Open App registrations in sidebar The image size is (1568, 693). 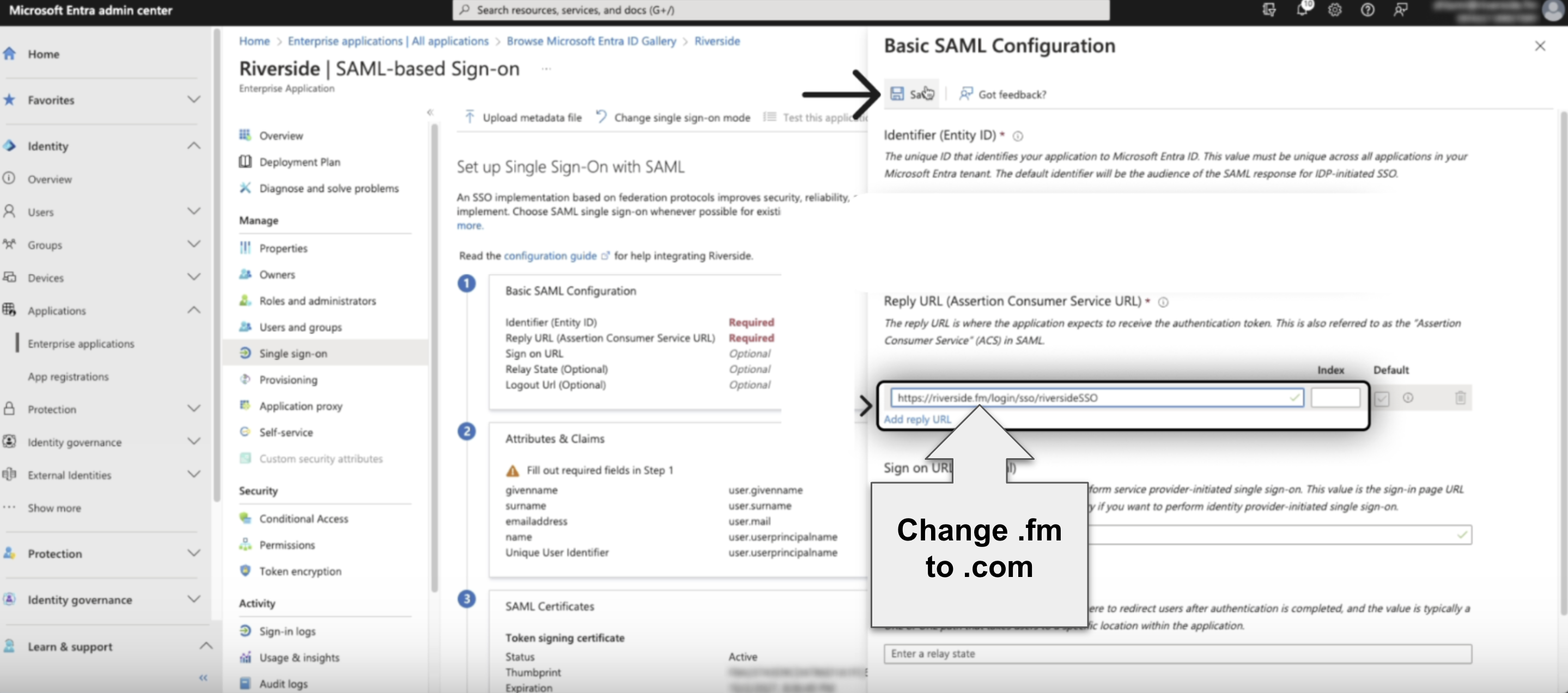click(68, 376)
